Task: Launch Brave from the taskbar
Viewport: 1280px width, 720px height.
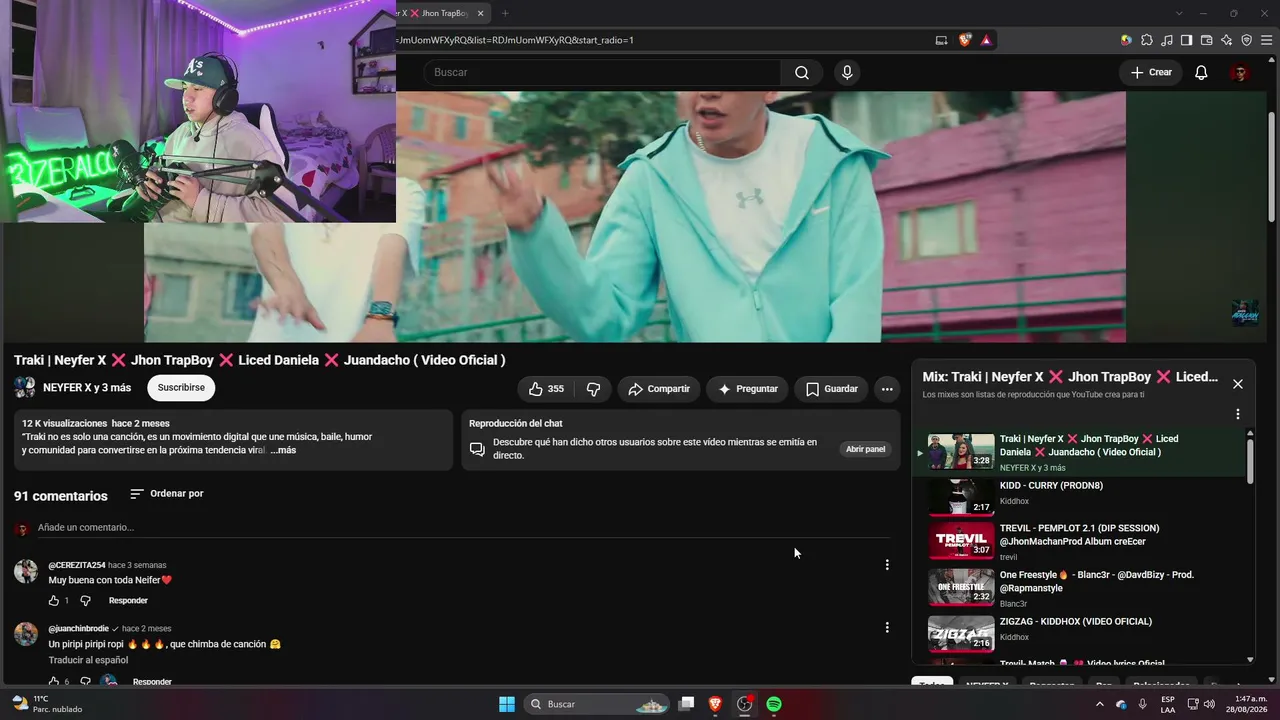Action: pyautogui.click(x=715, y=704)
